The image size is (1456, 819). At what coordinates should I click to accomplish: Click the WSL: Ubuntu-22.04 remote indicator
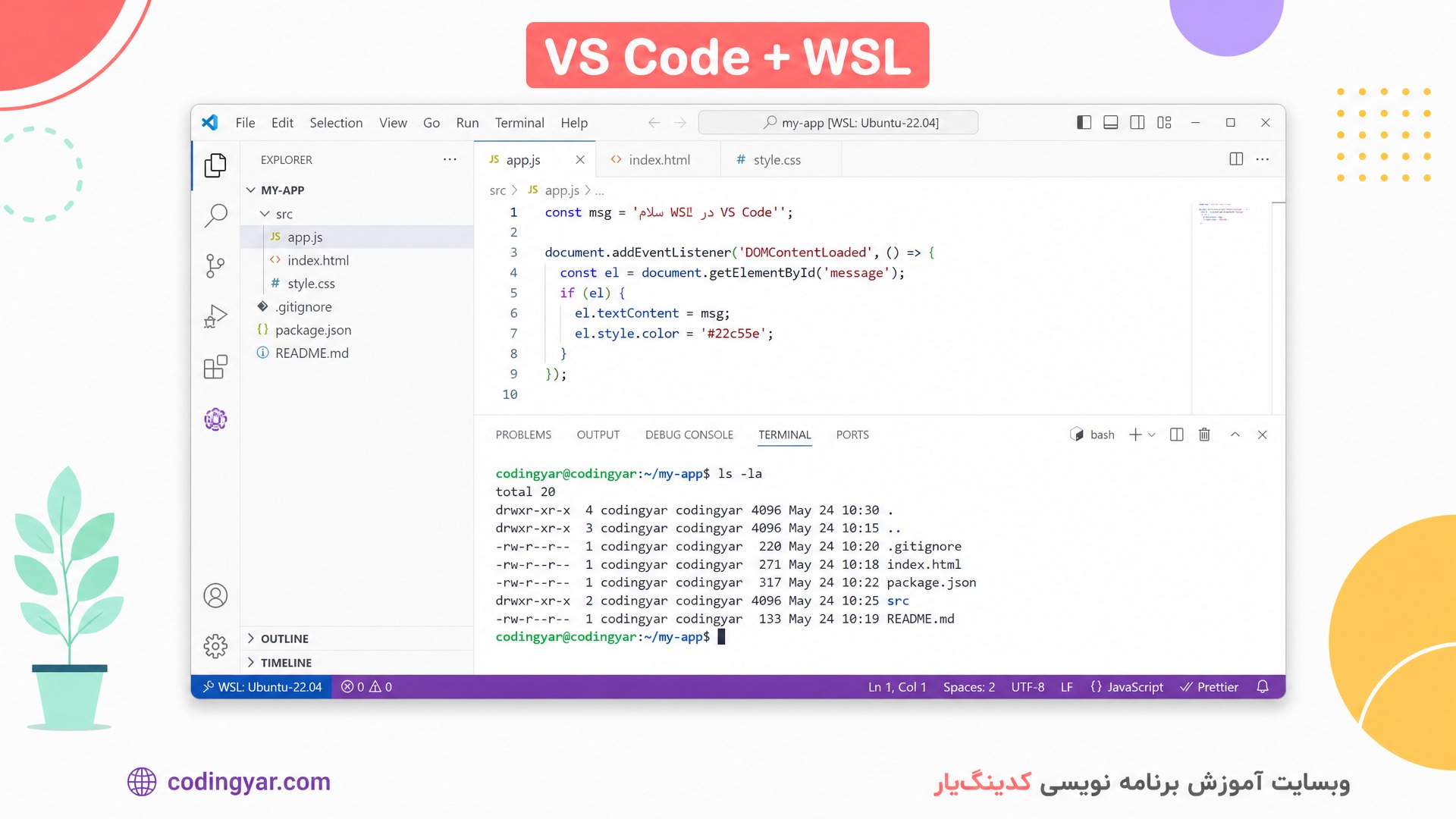coord(262,687)
